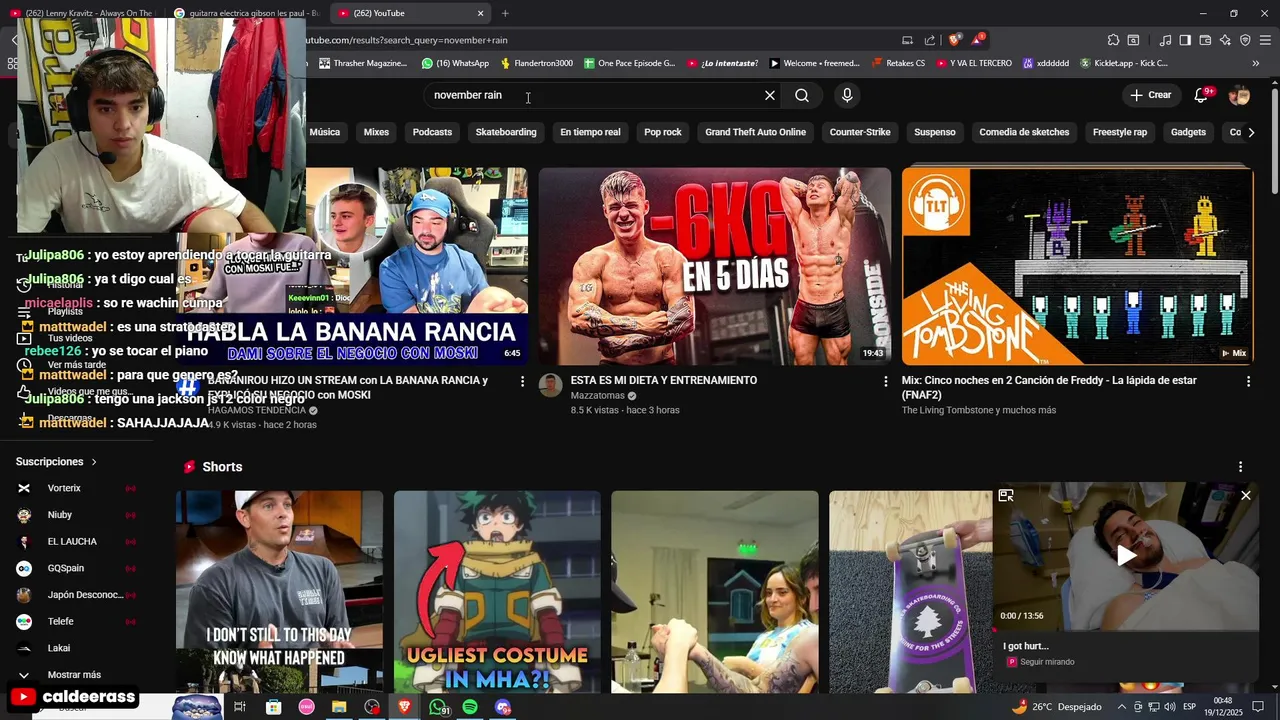Screen dimensions: 1280x720
Task: Open Spotify from the taskbar
Action: (x=470, y=707)
